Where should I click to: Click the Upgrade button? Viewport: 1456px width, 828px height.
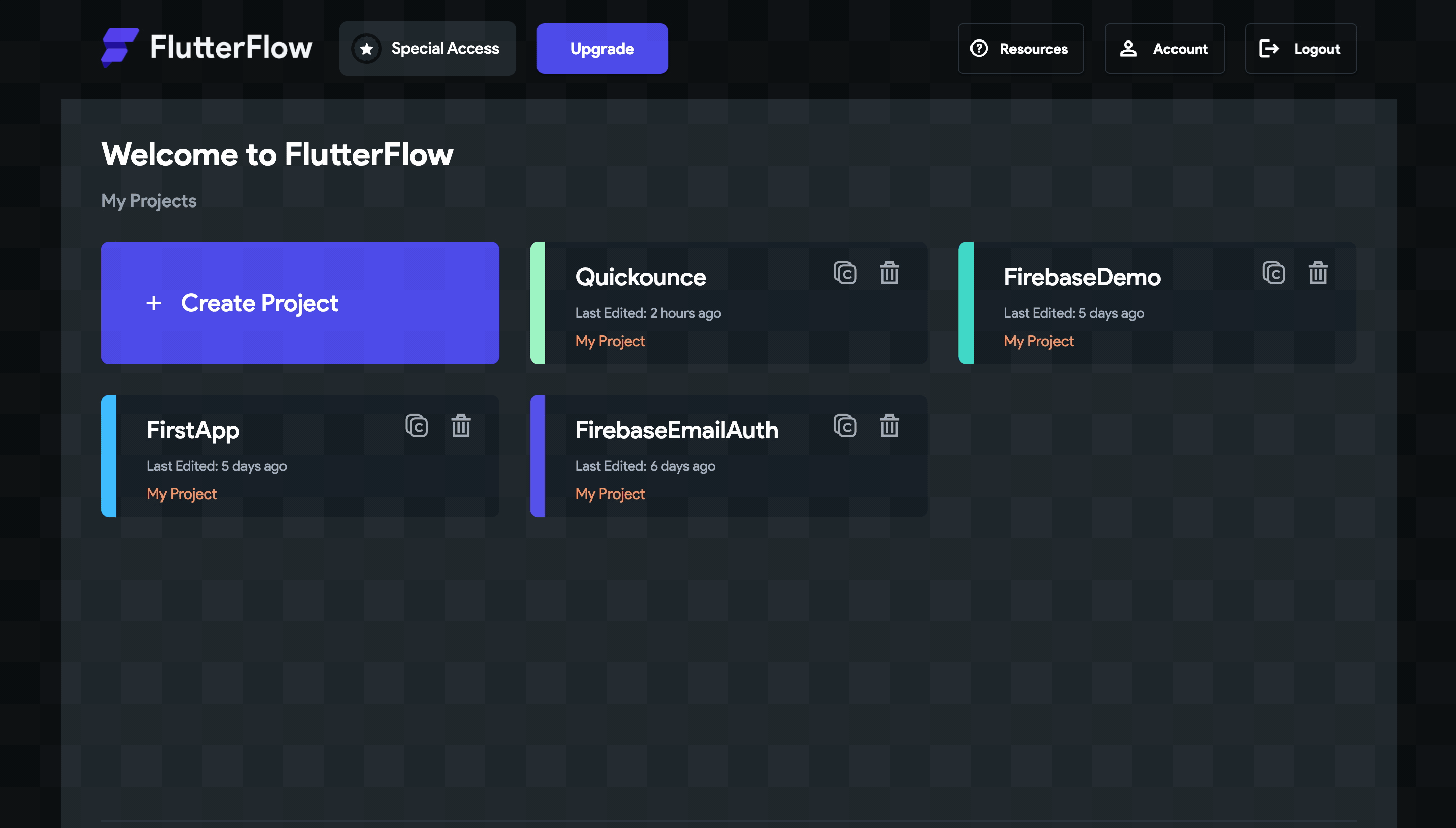(602, 49)
